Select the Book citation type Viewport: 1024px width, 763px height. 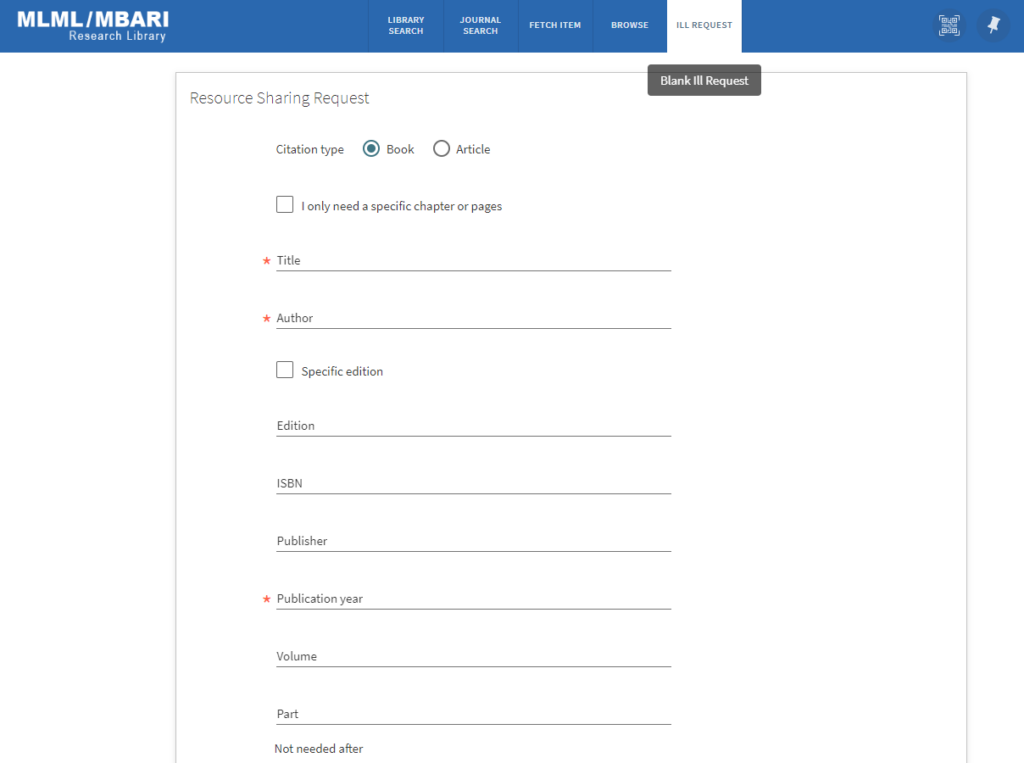(x=371, y=149)
